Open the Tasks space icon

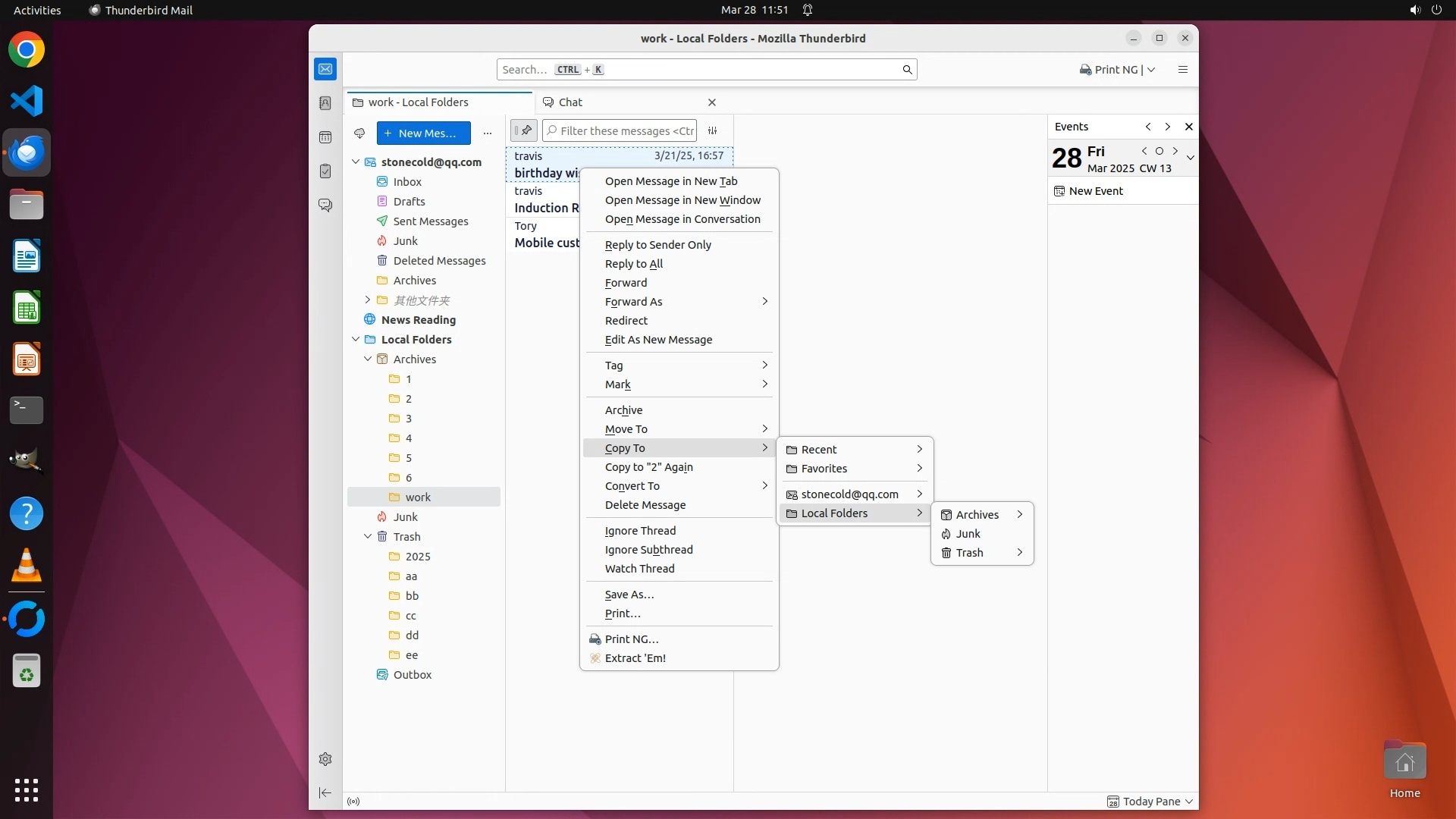point(325,171)
